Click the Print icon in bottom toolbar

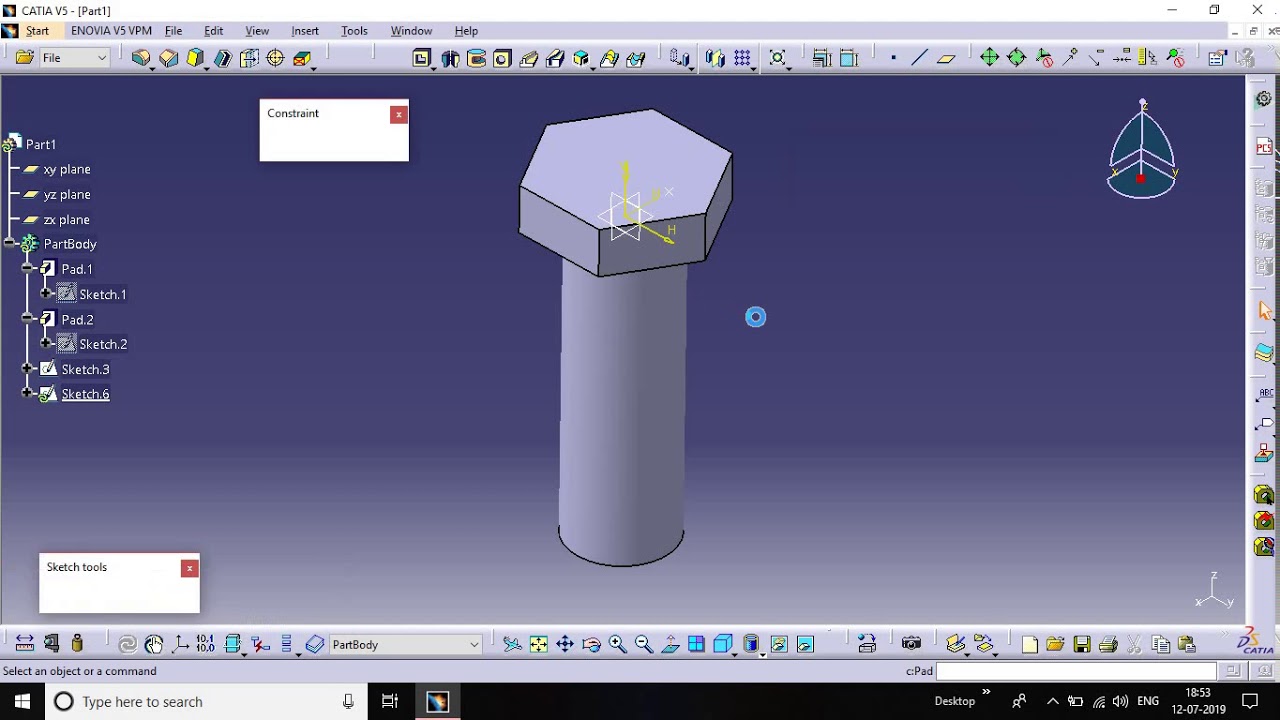pos(1108,644)
